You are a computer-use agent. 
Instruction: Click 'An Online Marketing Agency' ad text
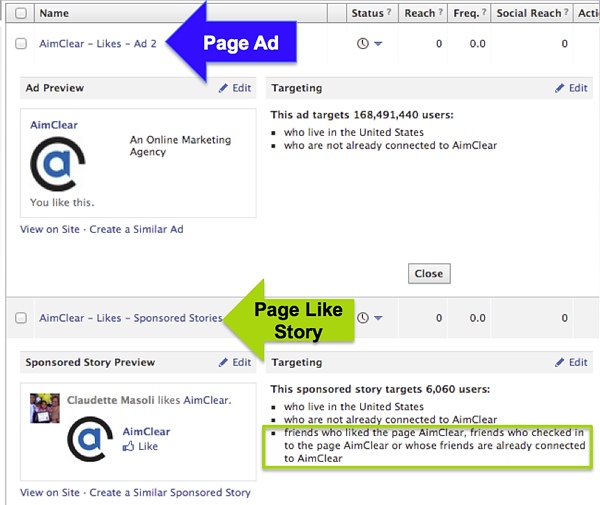tap(180, 146)
